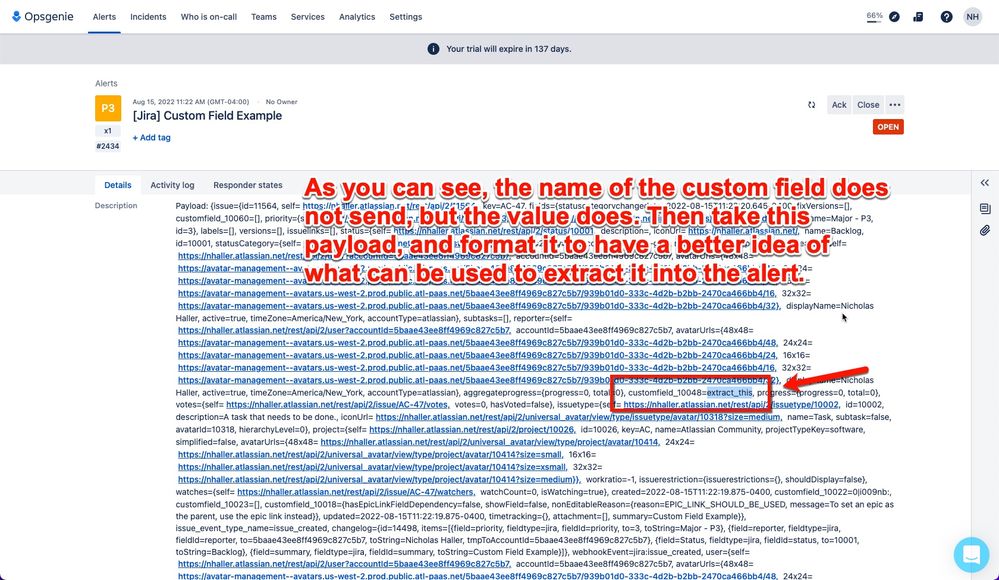Screen dimensions: 999x580
Task: Click the highlighted extract_this value
Action: click(729, 393)
